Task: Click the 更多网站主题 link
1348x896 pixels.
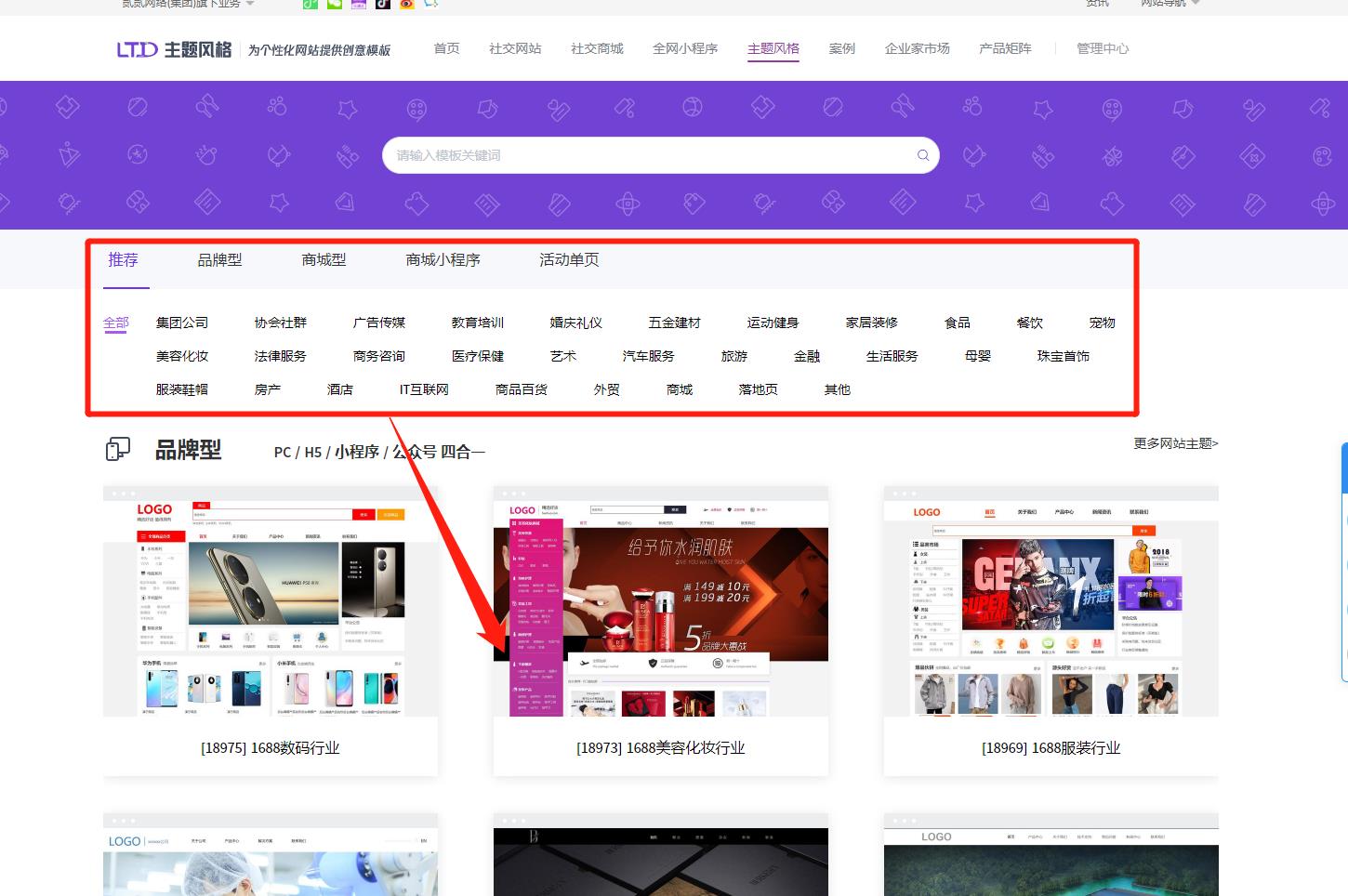Action: 1175,443
